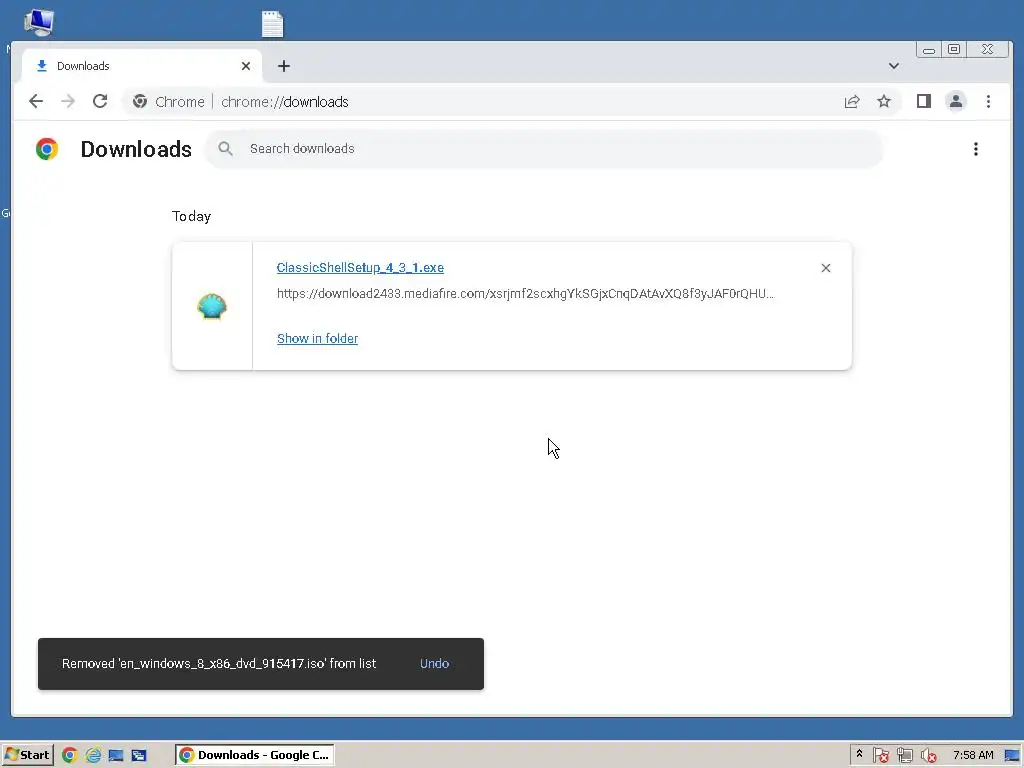Click the Show Desktop quick launch icon
Viewport: 1024px width, 768px height.
[116, 756]
